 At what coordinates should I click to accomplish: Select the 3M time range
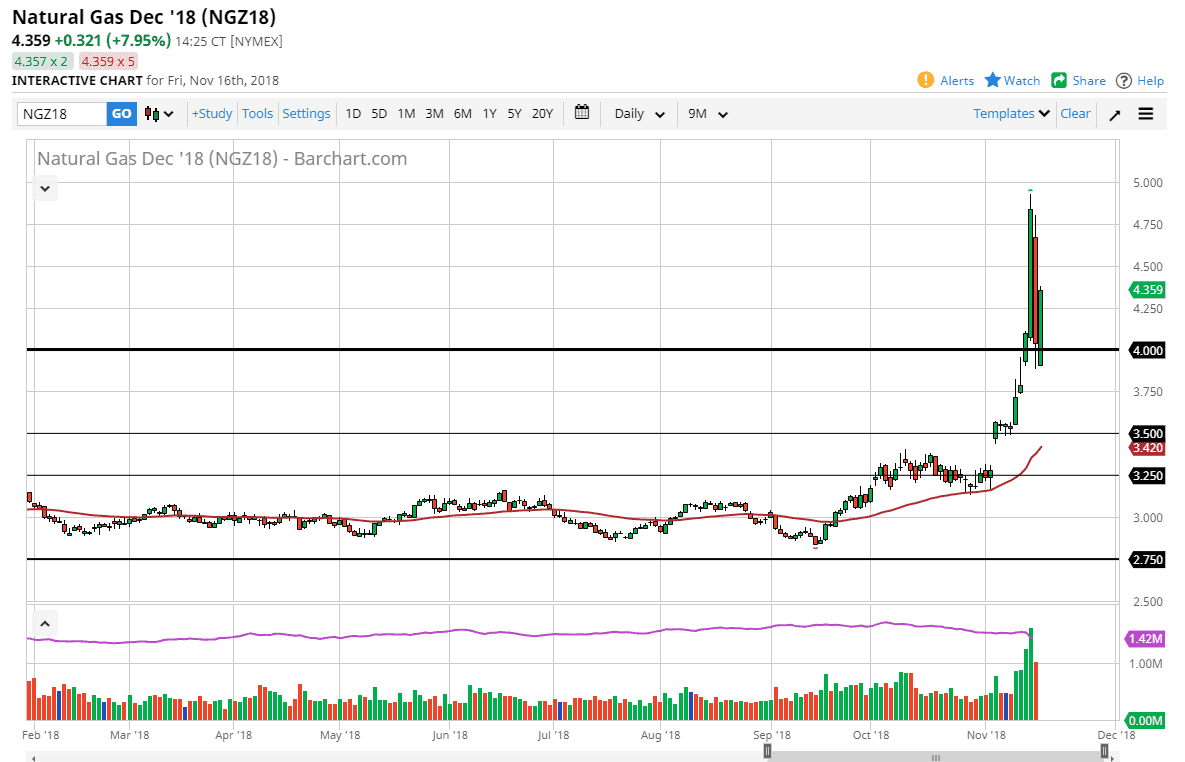click(x=434, y=113)
